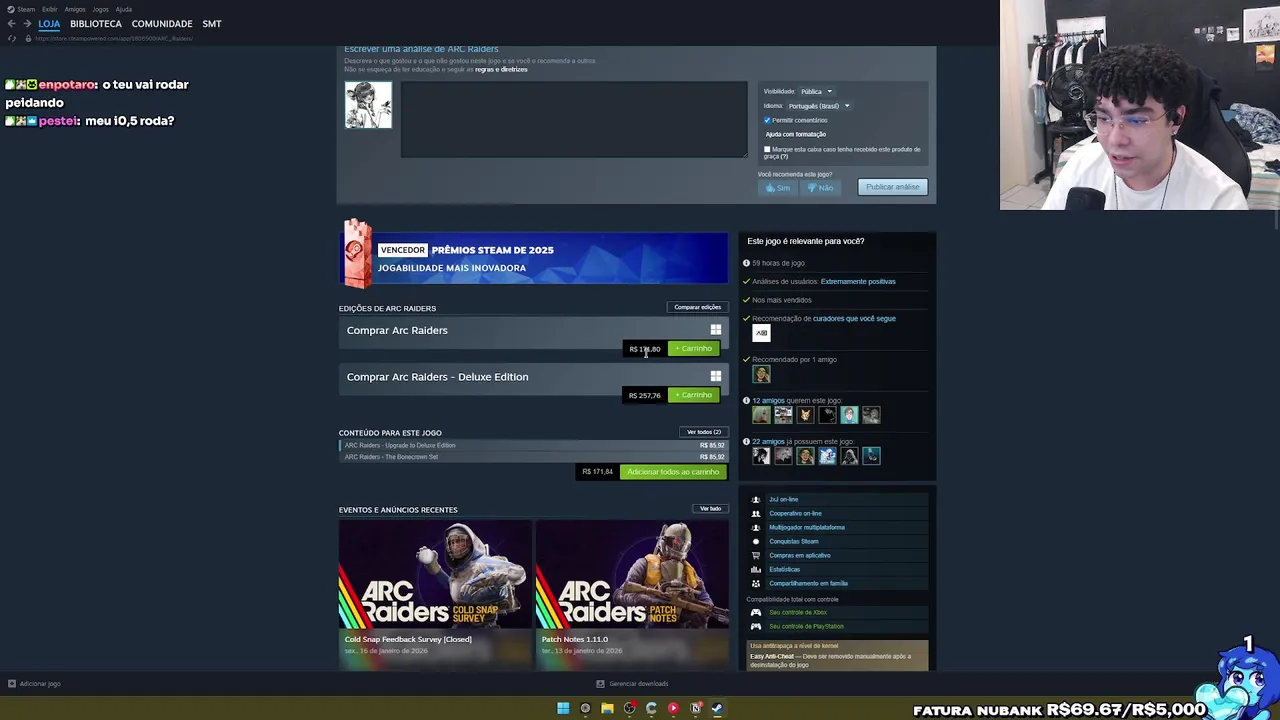Screen dimensions: 1280x720
Task: Recommend the game with the Sim thumbs-up
Action: point(778,187)
